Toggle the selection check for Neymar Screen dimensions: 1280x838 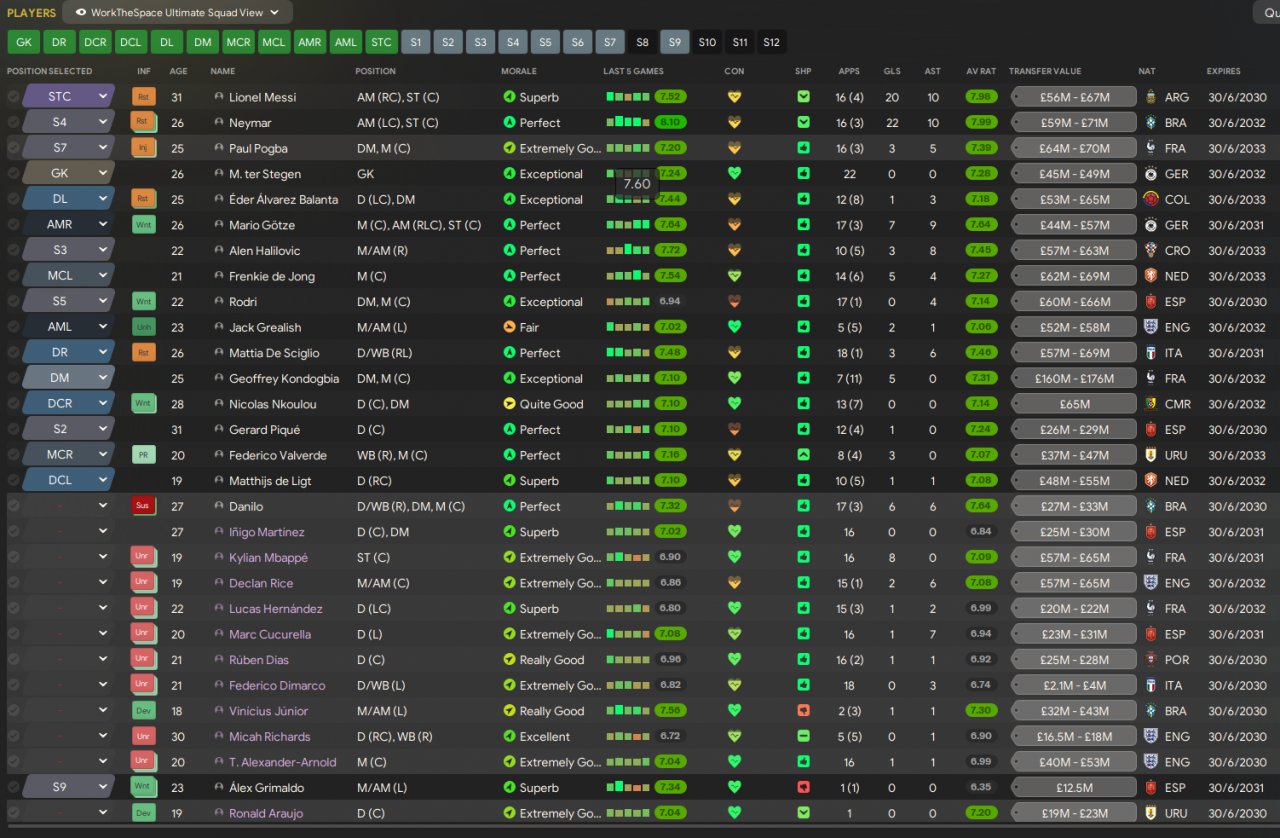point(13,123)
